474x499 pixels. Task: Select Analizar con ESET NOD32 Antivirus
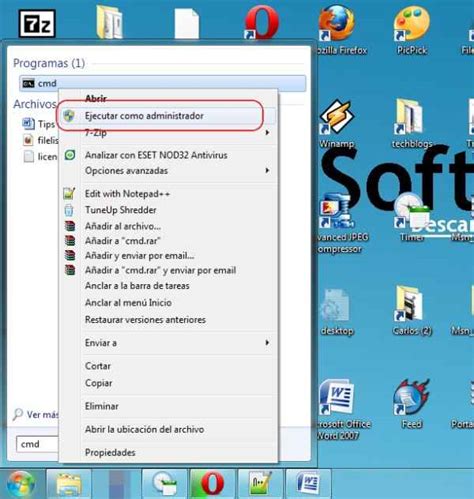point(156,155)
